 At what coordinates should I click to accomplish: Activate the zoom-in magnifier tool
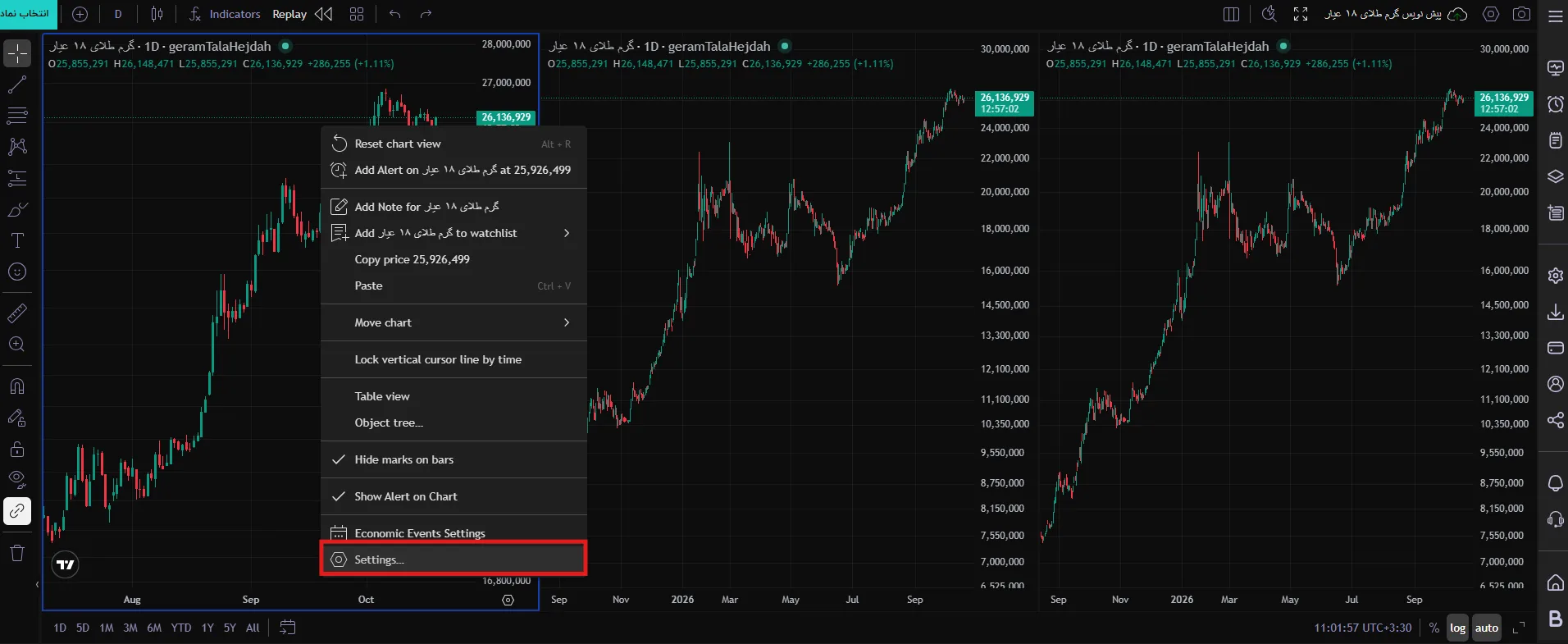[x=17, y=345]
